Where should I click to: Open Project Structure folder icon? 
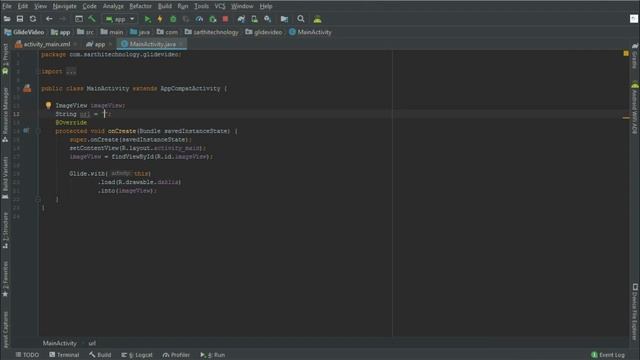tap(284, 19)
